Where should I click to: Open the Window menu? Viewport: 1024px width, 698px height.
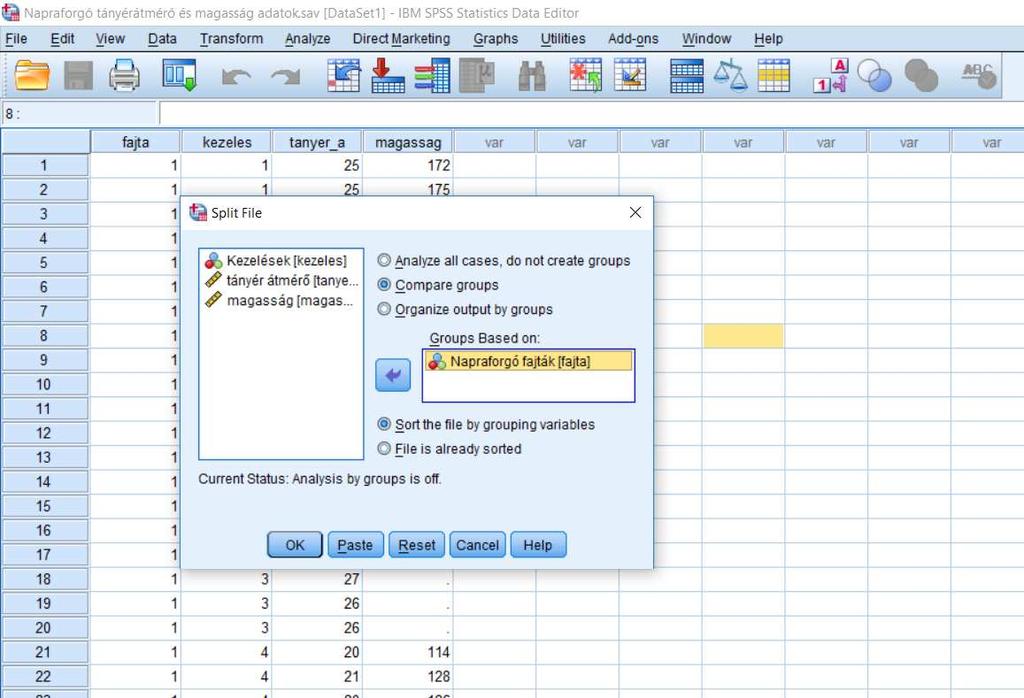click(x=706, y=39)
